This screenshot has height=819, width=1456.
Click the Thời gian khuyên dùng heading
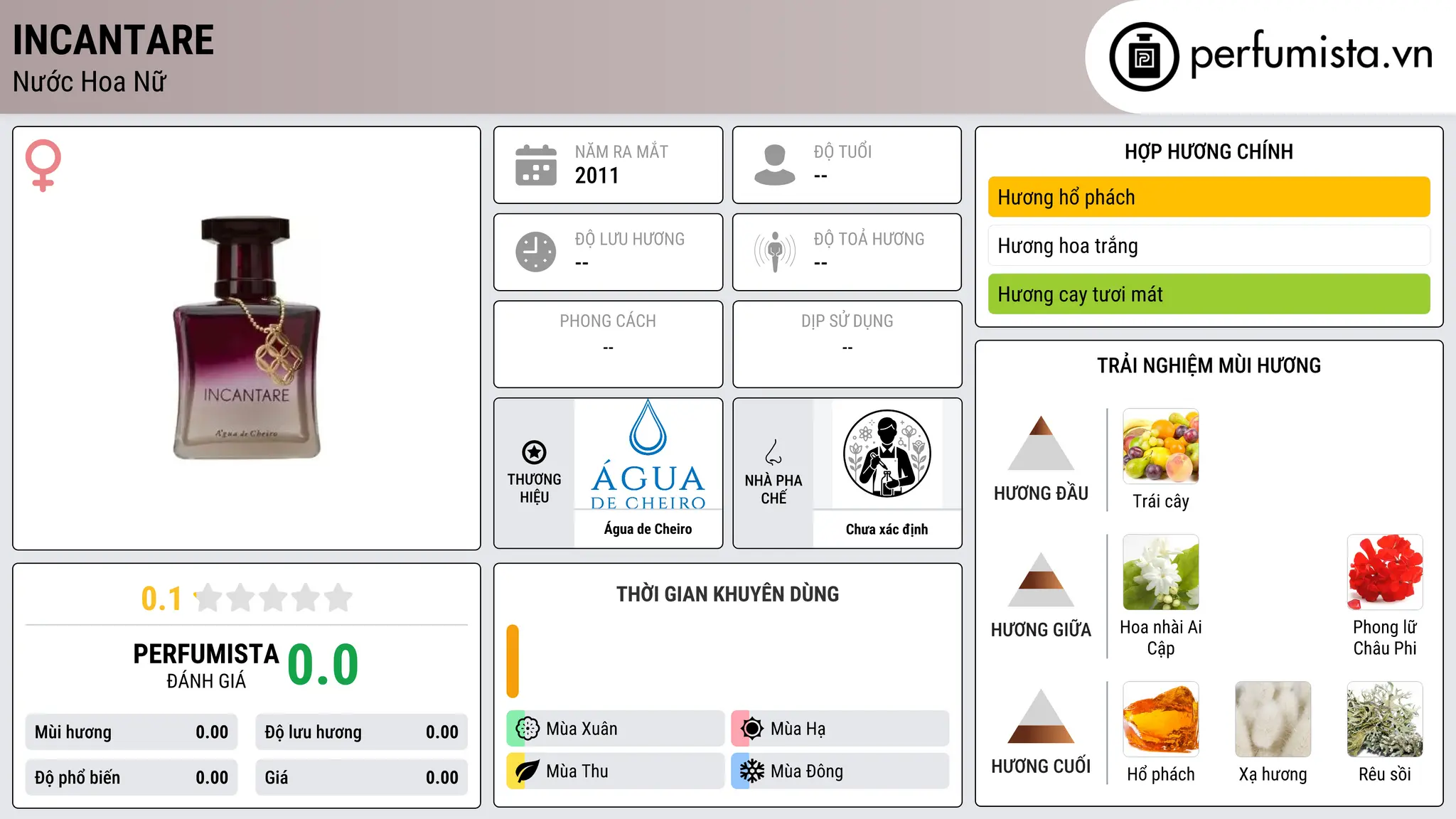point(727,594)
